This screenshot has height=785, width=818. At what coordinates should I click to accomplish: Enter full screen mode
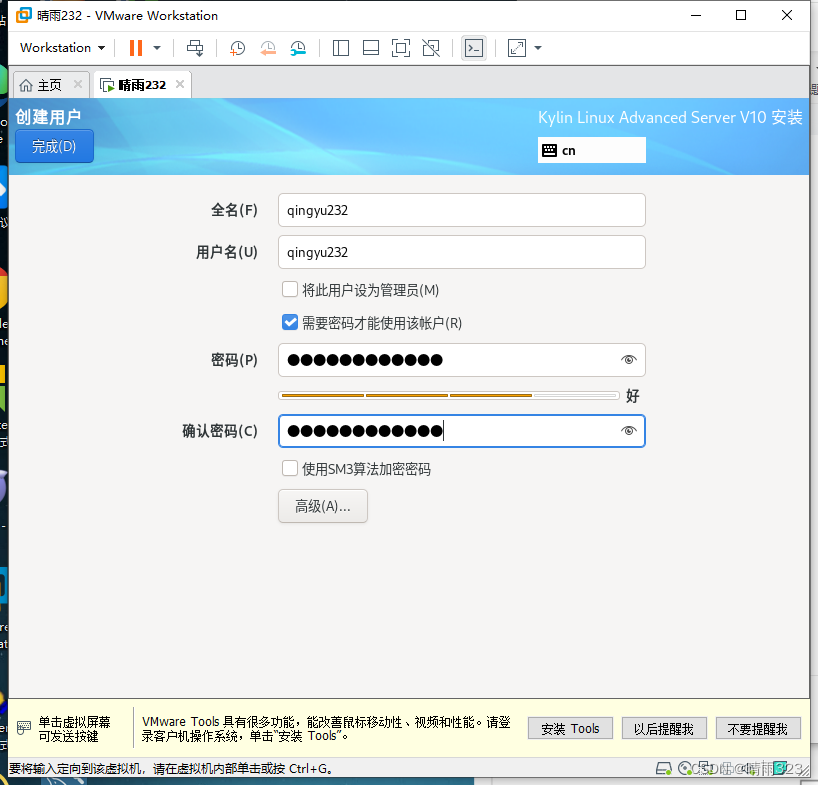pos(401,48)
